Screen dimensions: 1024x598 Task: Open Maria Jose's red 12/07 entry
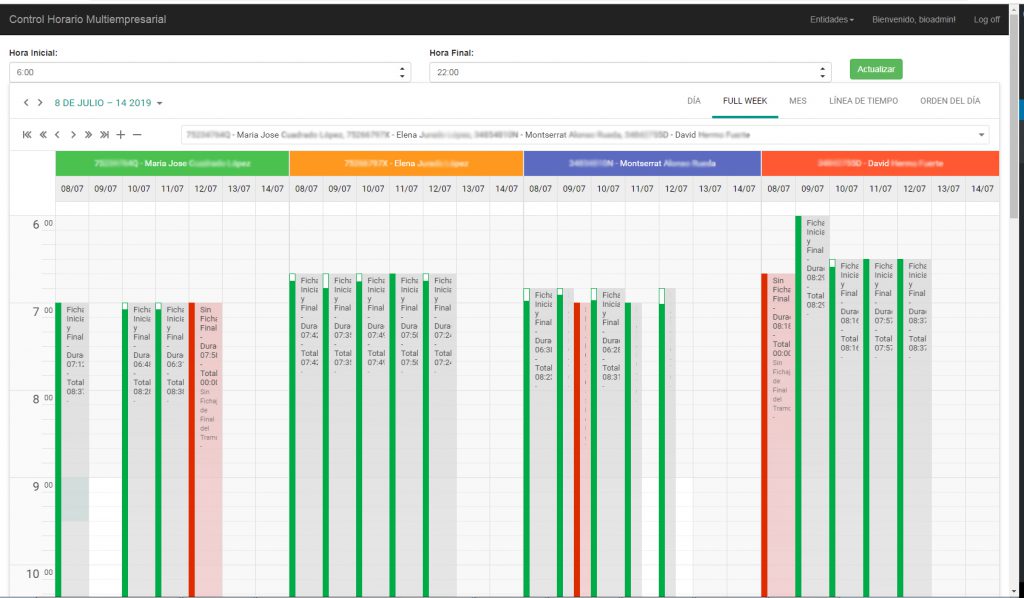click(206, 449)
